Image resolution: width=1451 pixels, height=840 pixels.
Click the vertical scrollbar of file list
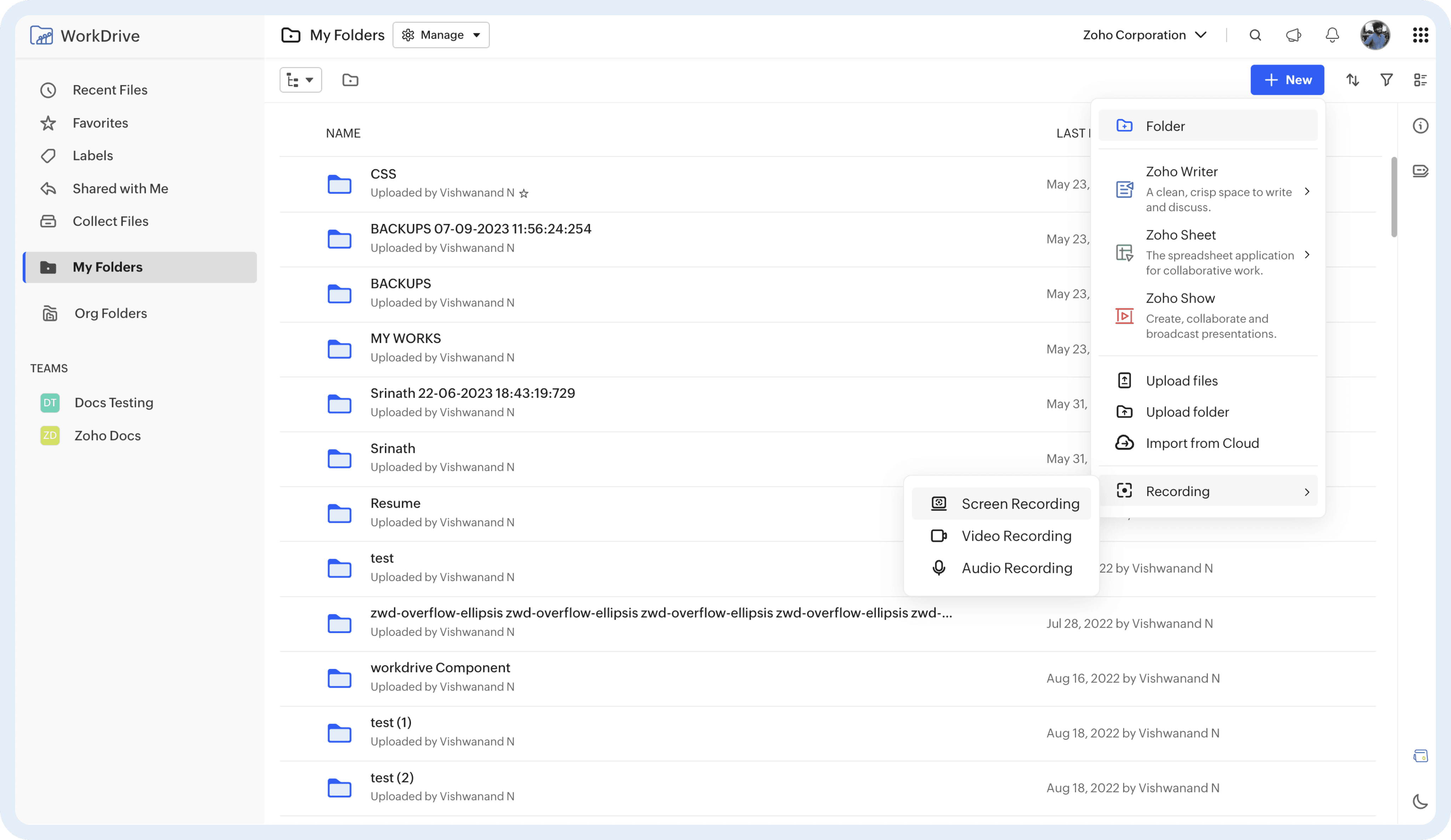click(1394, 197)
